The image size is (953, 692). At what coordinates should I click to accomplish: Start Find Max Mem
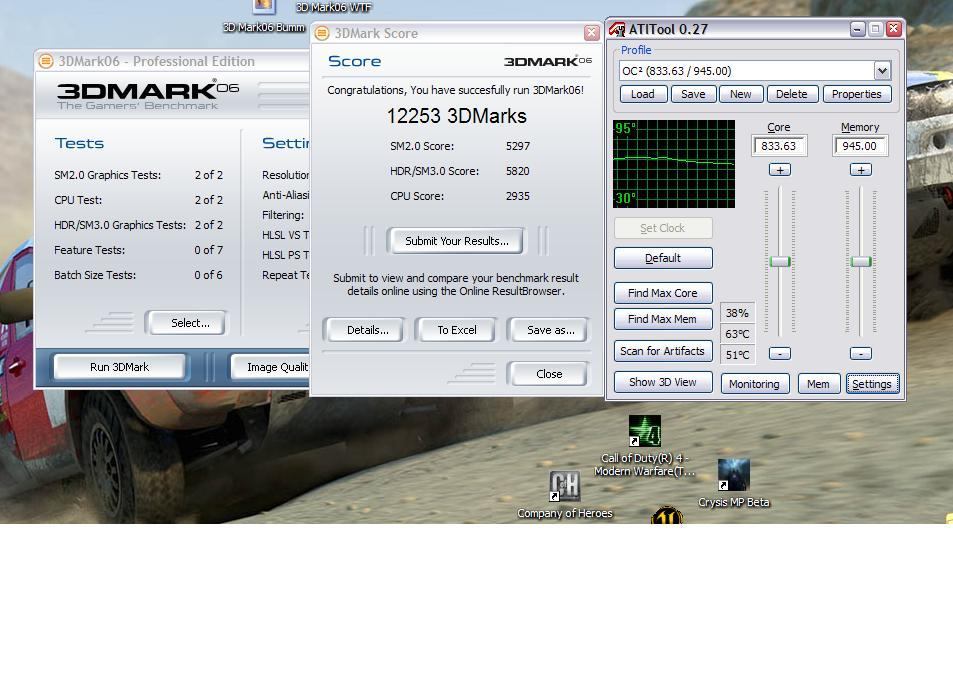coord(663,319)
